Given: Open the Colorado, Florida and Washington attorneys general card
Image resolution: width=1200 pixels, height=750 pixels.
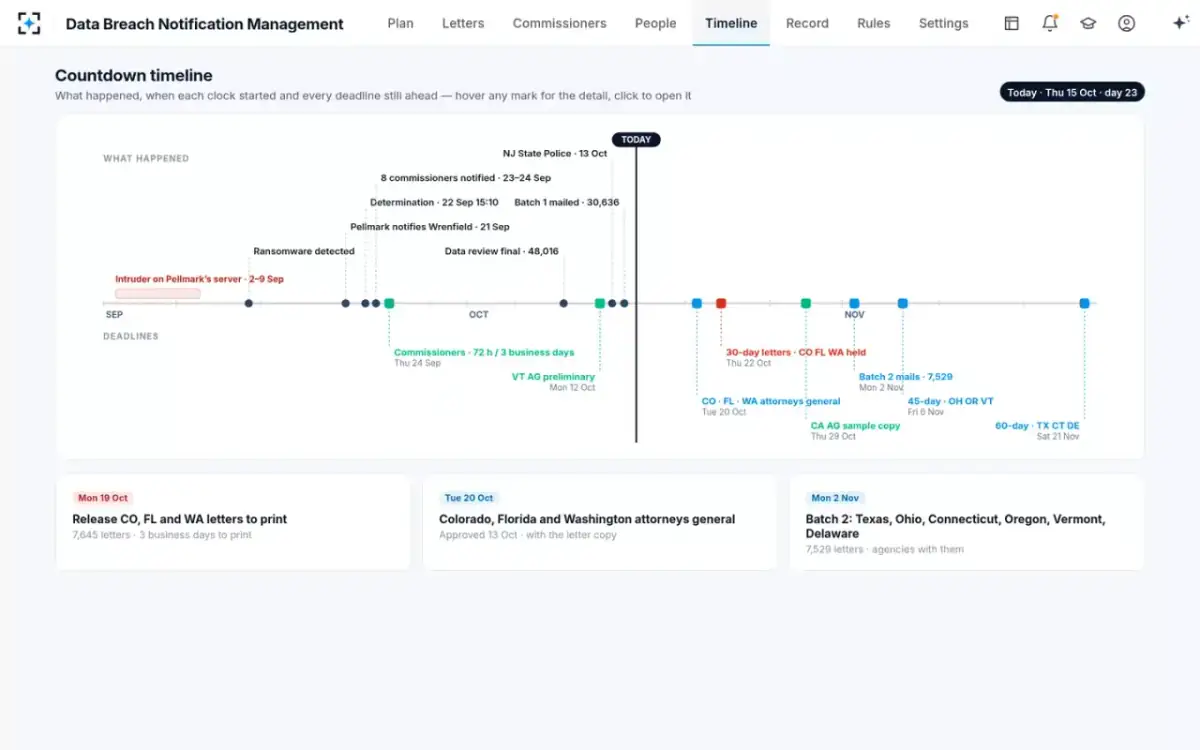Looking at the screenshot, I should click(x=600, y=522).
